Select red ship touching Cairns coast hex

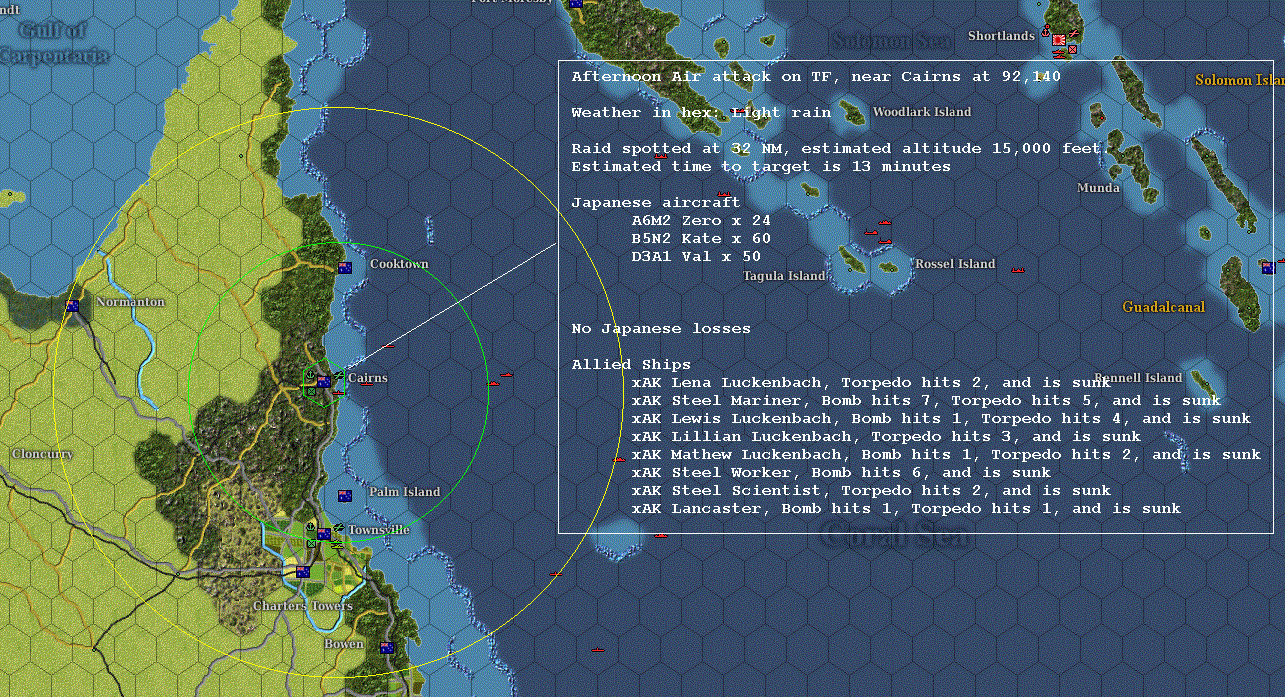(x=338, y=393)
